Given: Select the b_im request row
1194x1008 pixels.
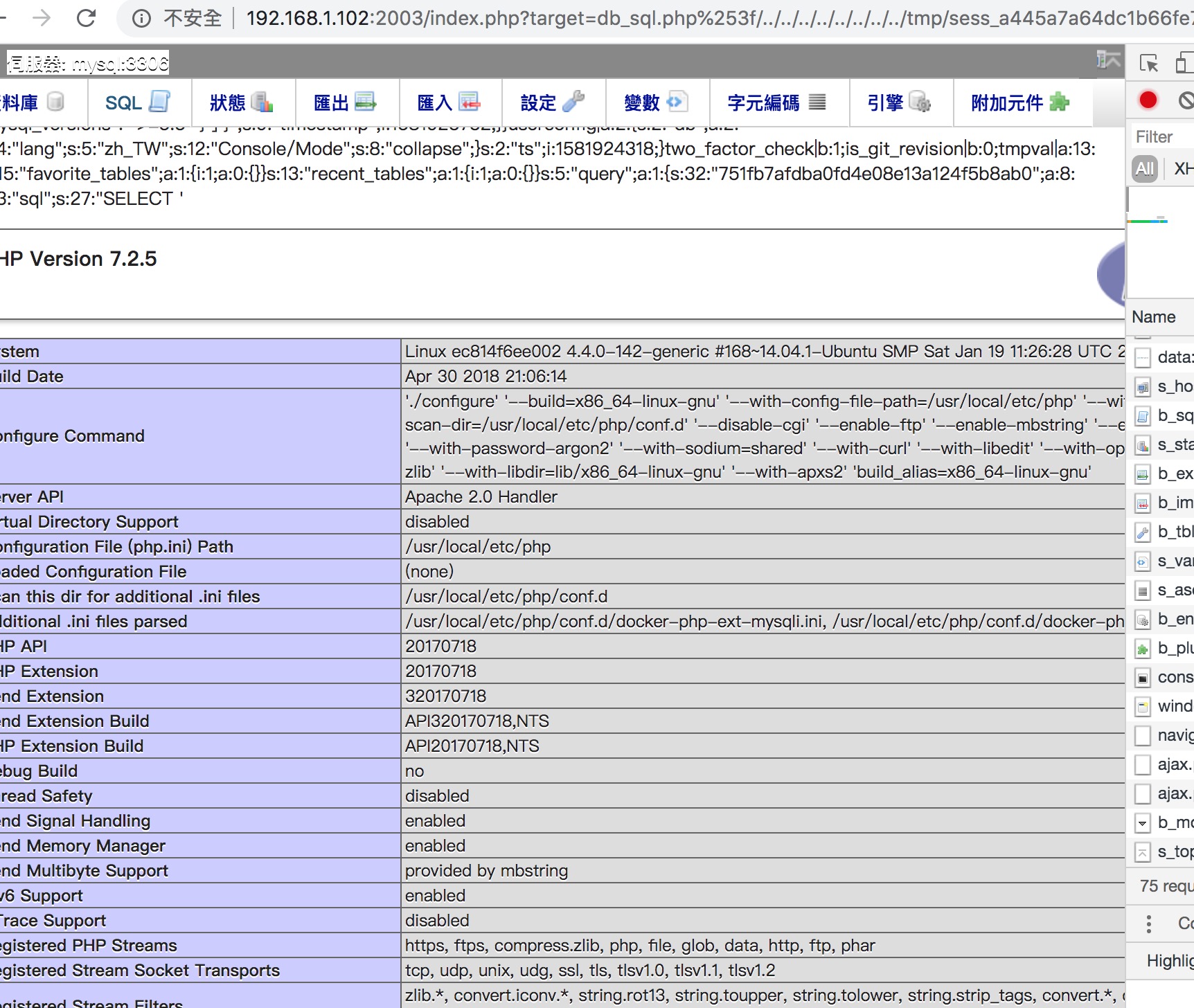Looking at the screenshot, I should (1162, 503).
